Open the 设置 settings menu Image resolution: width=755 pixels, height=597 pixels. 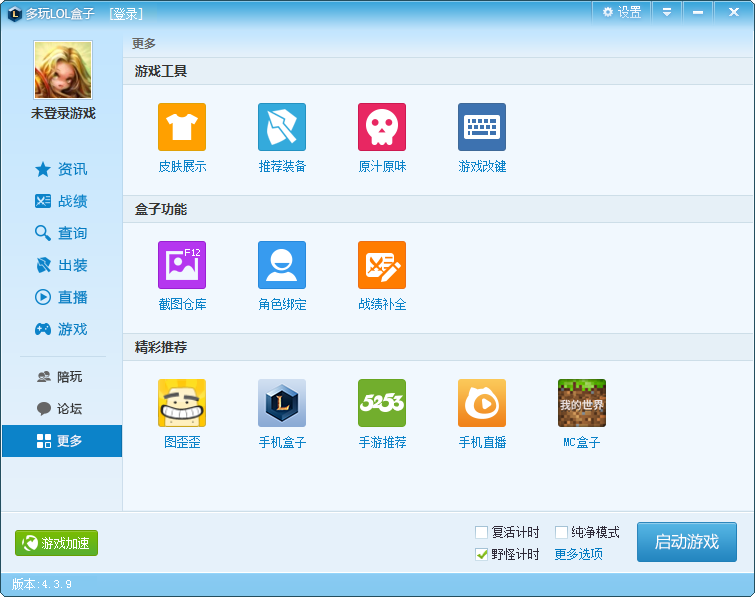621,12
